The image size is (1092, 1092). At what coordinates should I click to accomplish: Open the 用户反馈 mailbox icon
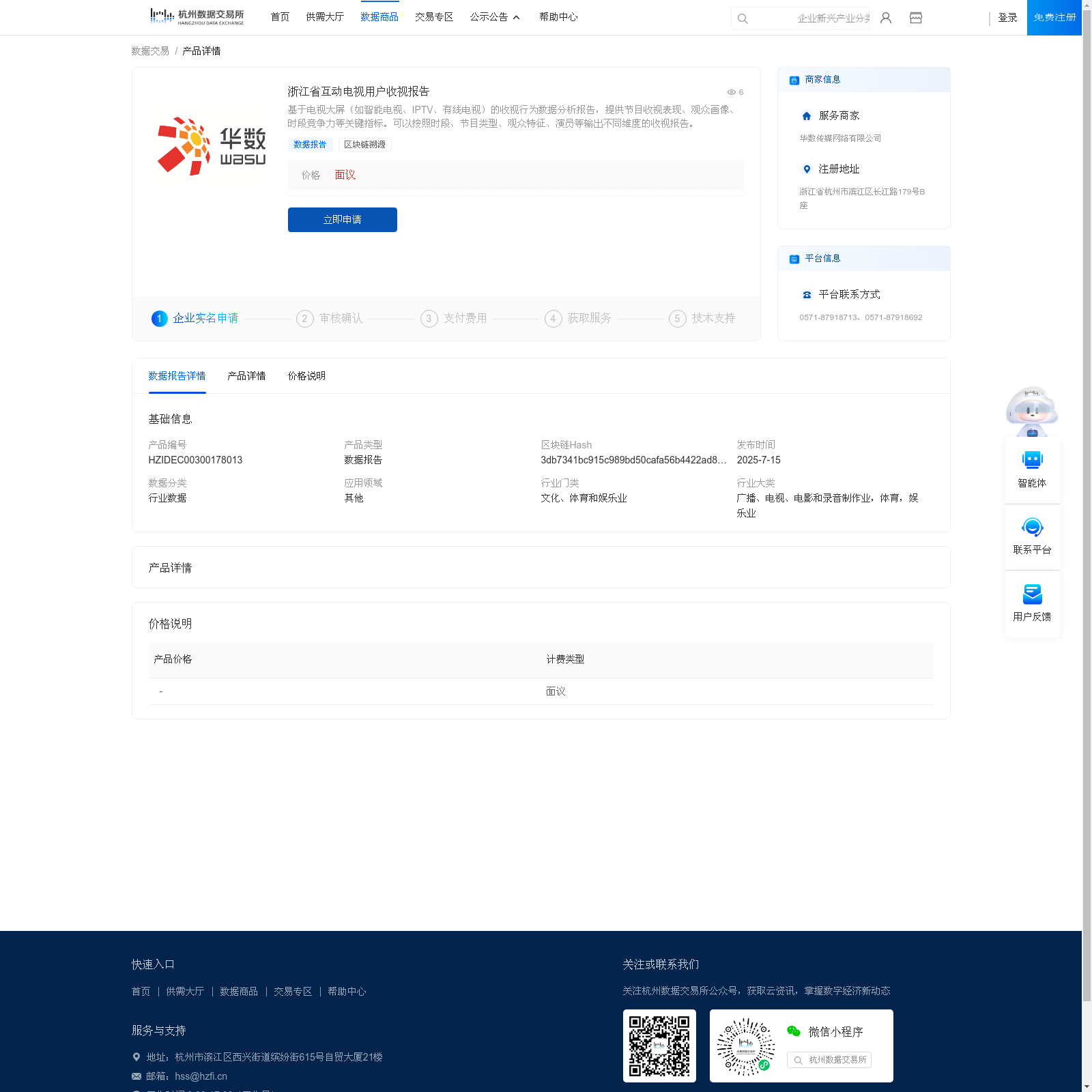pyautogui.click(x=1032, y=594)
